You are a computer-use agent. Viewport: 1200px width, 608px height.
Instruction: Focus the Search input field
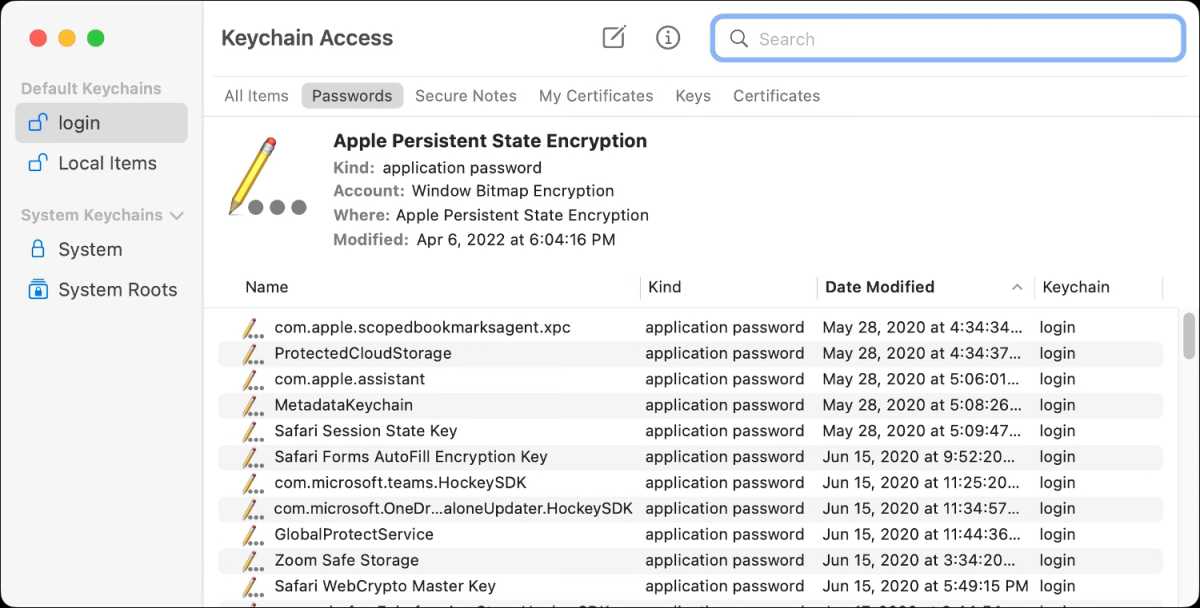coord(948,39)
